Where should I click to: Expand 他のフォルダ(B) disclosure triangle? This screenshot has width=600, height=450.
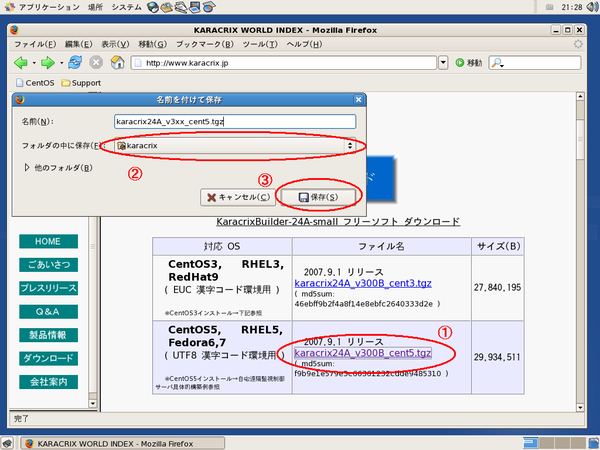[x=27, y=168]
